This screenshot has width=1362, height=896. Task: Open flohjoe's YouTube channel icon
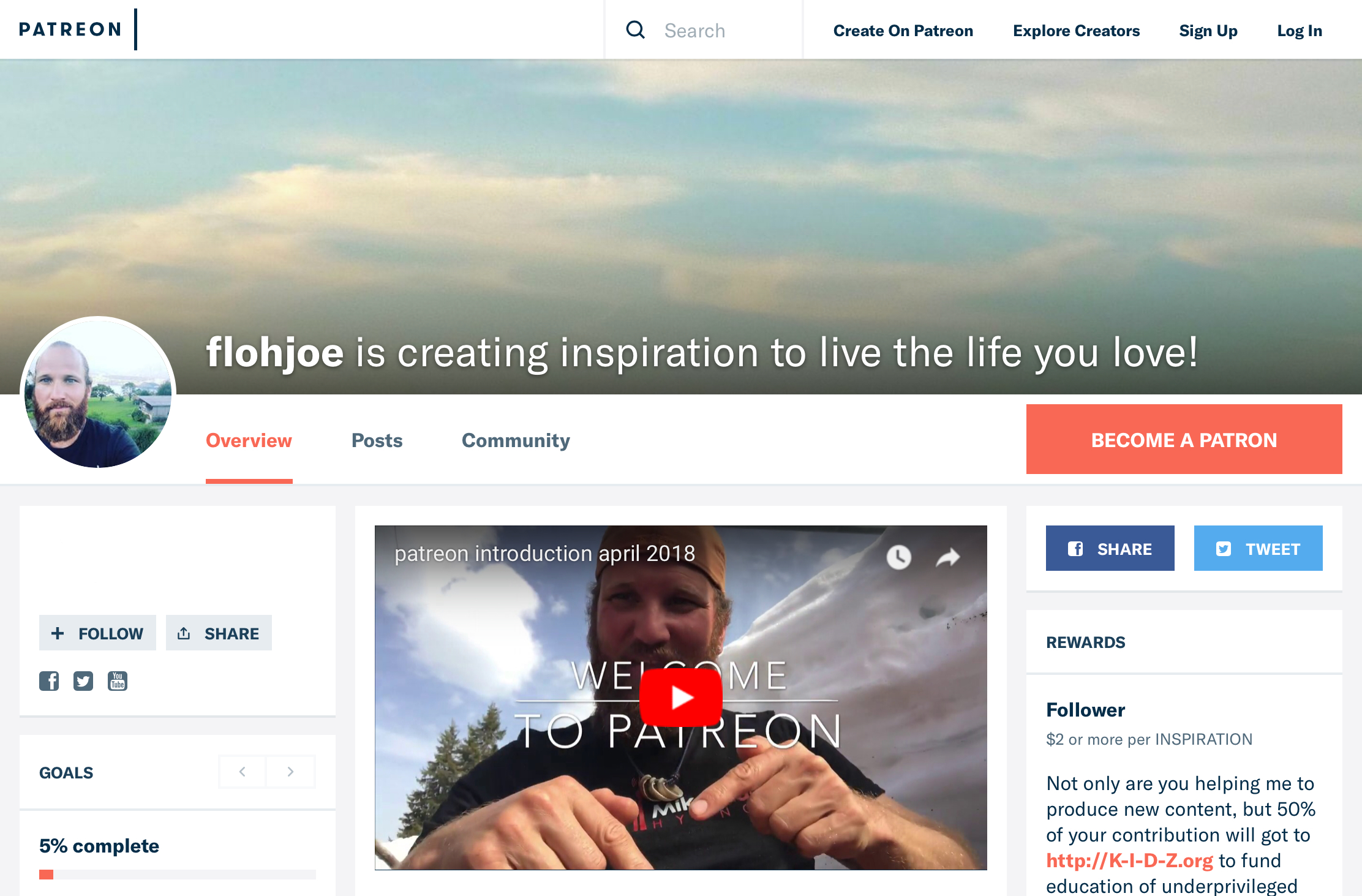[x=118, y=681]
